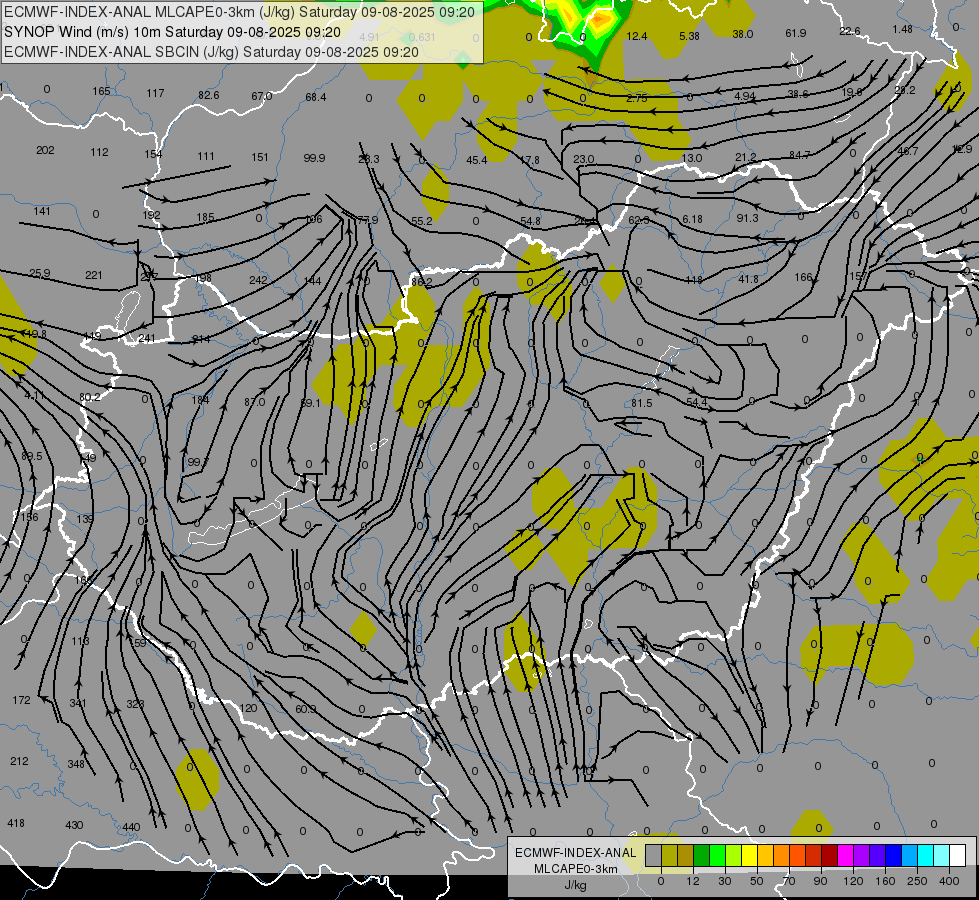Image resolution: width=979 pixels, height=900 pixels.
Task: Click the map value 80.2
Action: coord(89,397)
